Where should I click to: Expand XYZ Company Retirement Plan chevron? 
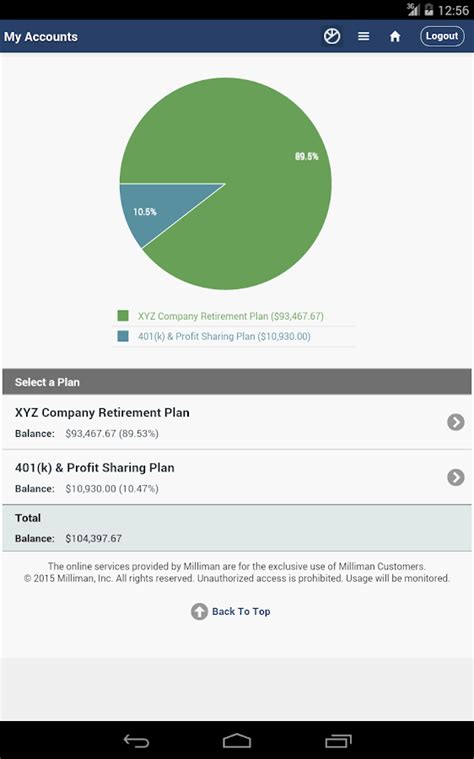pyautogui.click(x=456, y=422)
